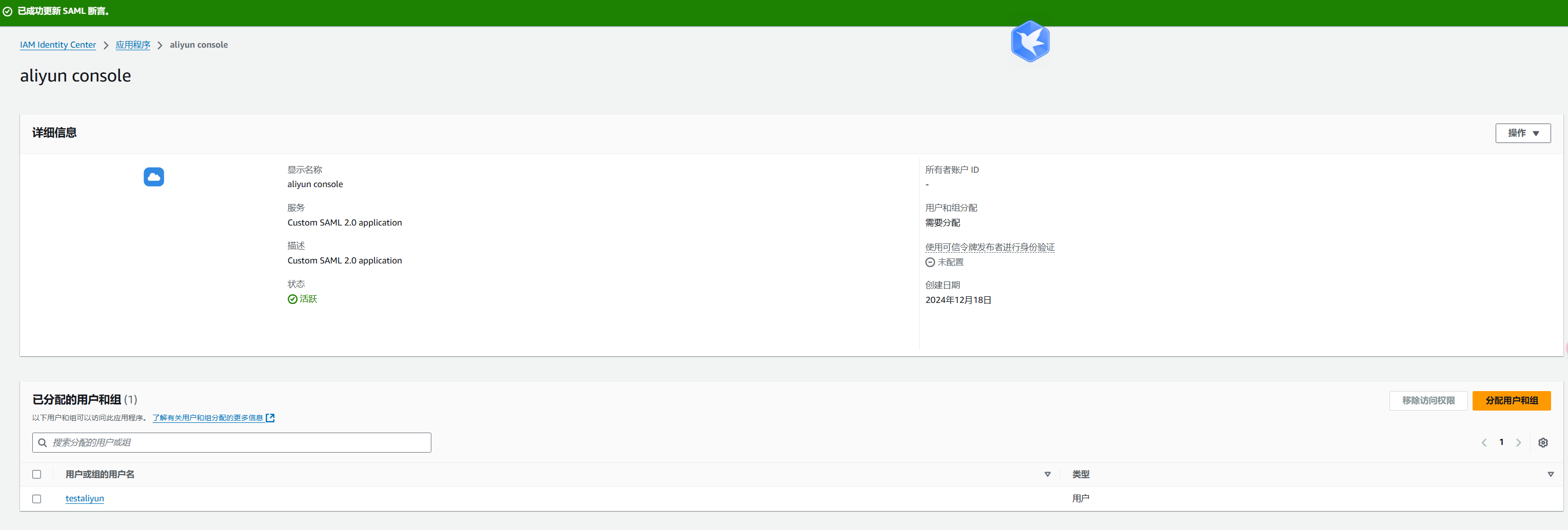The height and width of the screenshot is (530, 1568).
Task: Click the 用户 type cell for testaliyun
Action: (1080, 498)
